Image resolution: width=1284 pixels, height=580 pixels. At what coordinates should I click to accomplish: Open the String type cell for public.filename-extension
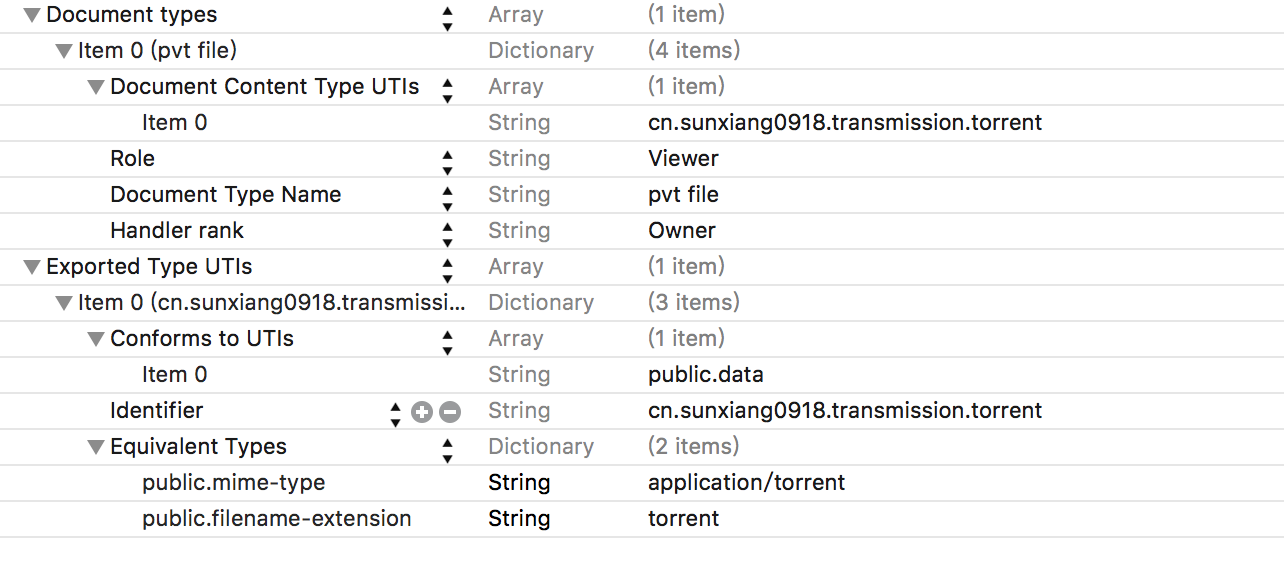[x=519, y=519]
